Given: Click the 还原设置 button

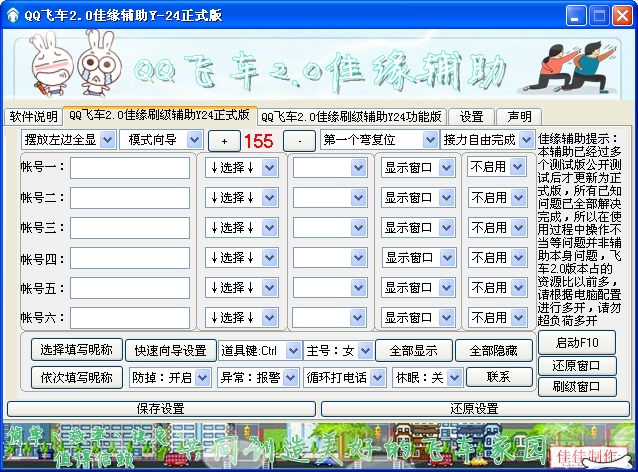Looking at the screenshot, I should [x=475, y=409].
